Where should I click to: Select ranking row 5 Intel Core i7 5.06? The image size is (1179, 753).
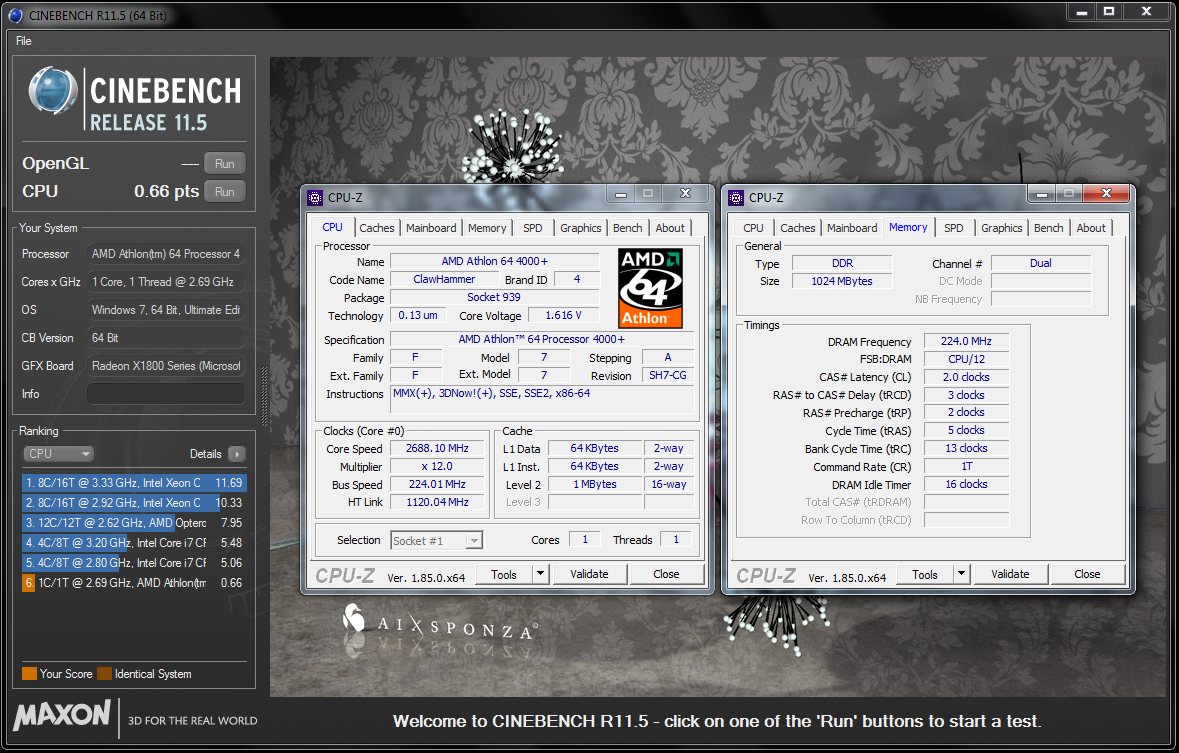[x=134, y=563]
